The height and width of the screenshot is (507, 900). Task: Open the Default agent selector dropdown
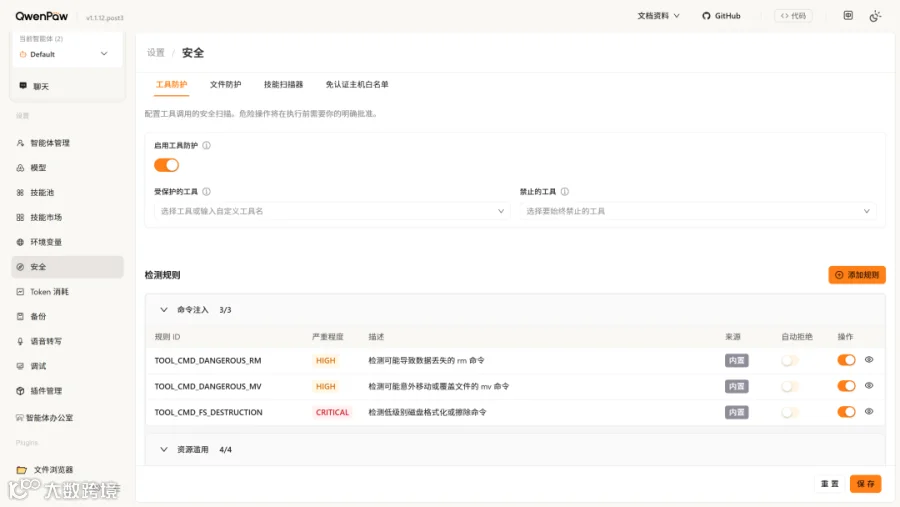[67, 54]
